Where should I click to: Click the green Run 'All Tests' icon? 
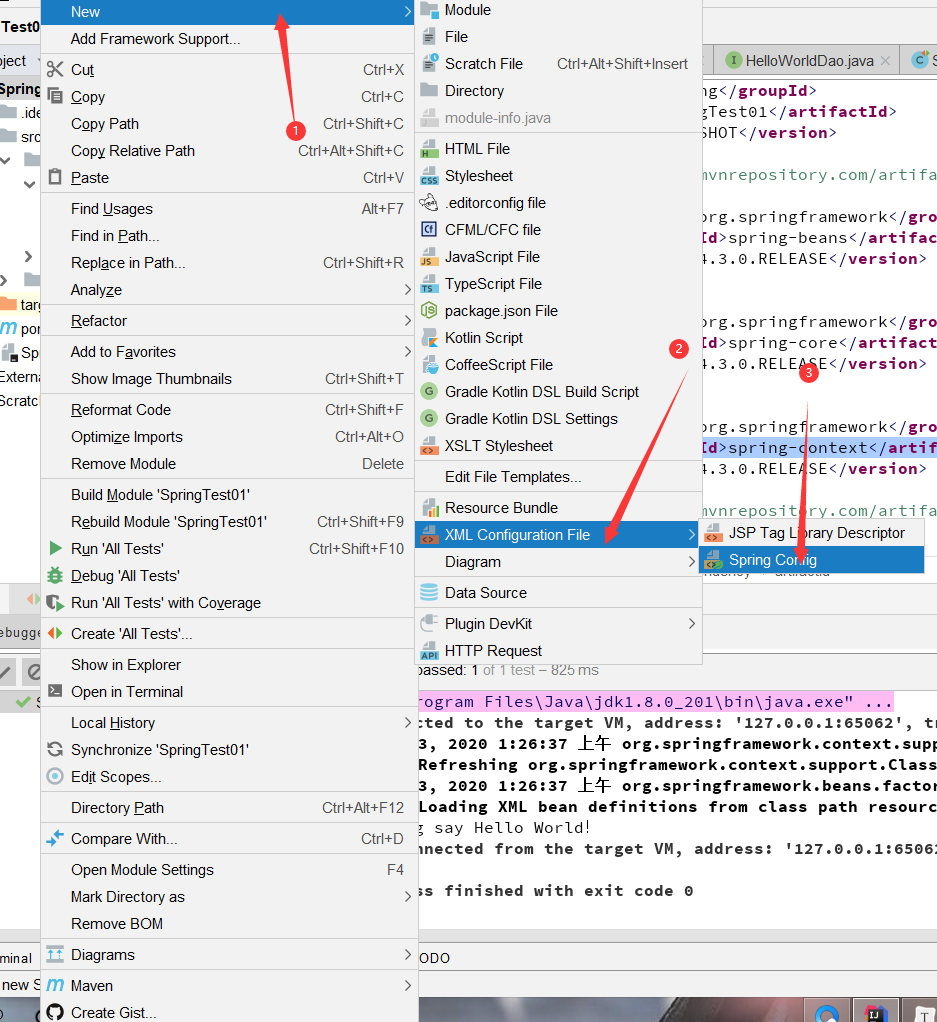55,548
